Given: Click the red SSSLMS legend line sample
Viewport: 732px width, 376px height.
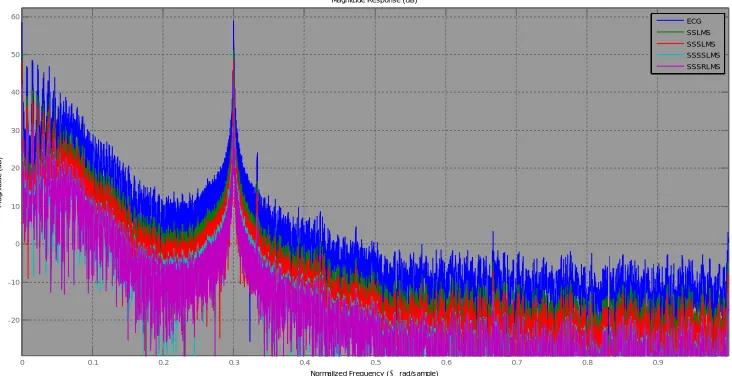Looking at the screenshot, I should click(670, 44).
